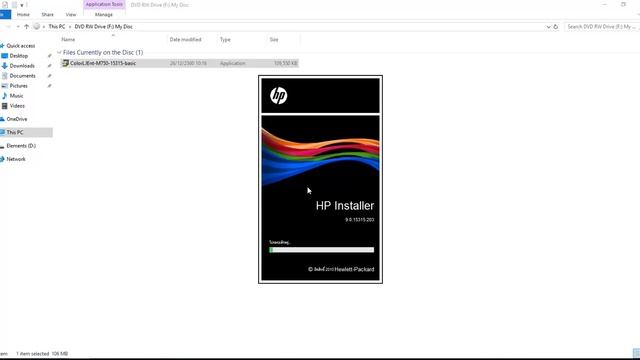Go up one folder level arrow
The width and height of the screenshot is (640, 360).
[27, 27]
